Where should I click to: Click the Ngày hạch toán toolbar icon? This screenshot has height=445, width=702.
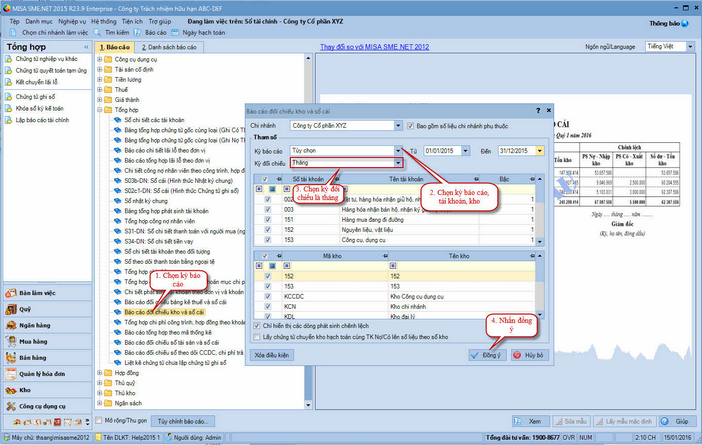pyautogui.click(x=175, y=33)
